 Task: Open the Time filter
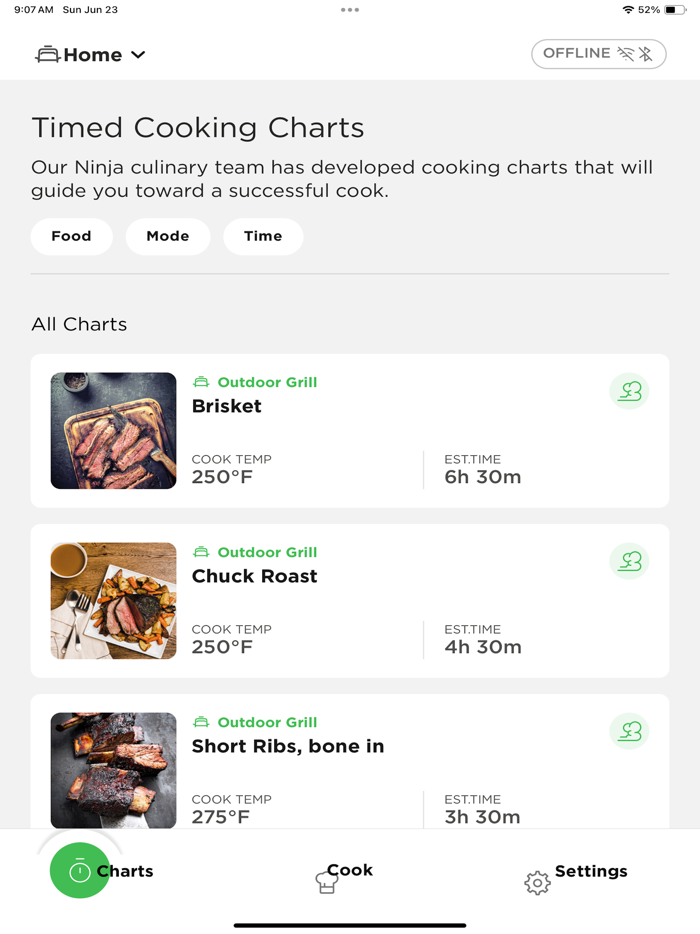pos(263,236)
